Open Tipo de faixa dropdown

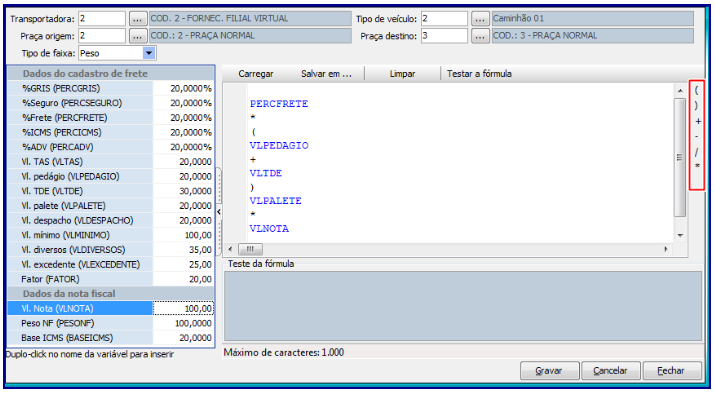click(149, 53)
